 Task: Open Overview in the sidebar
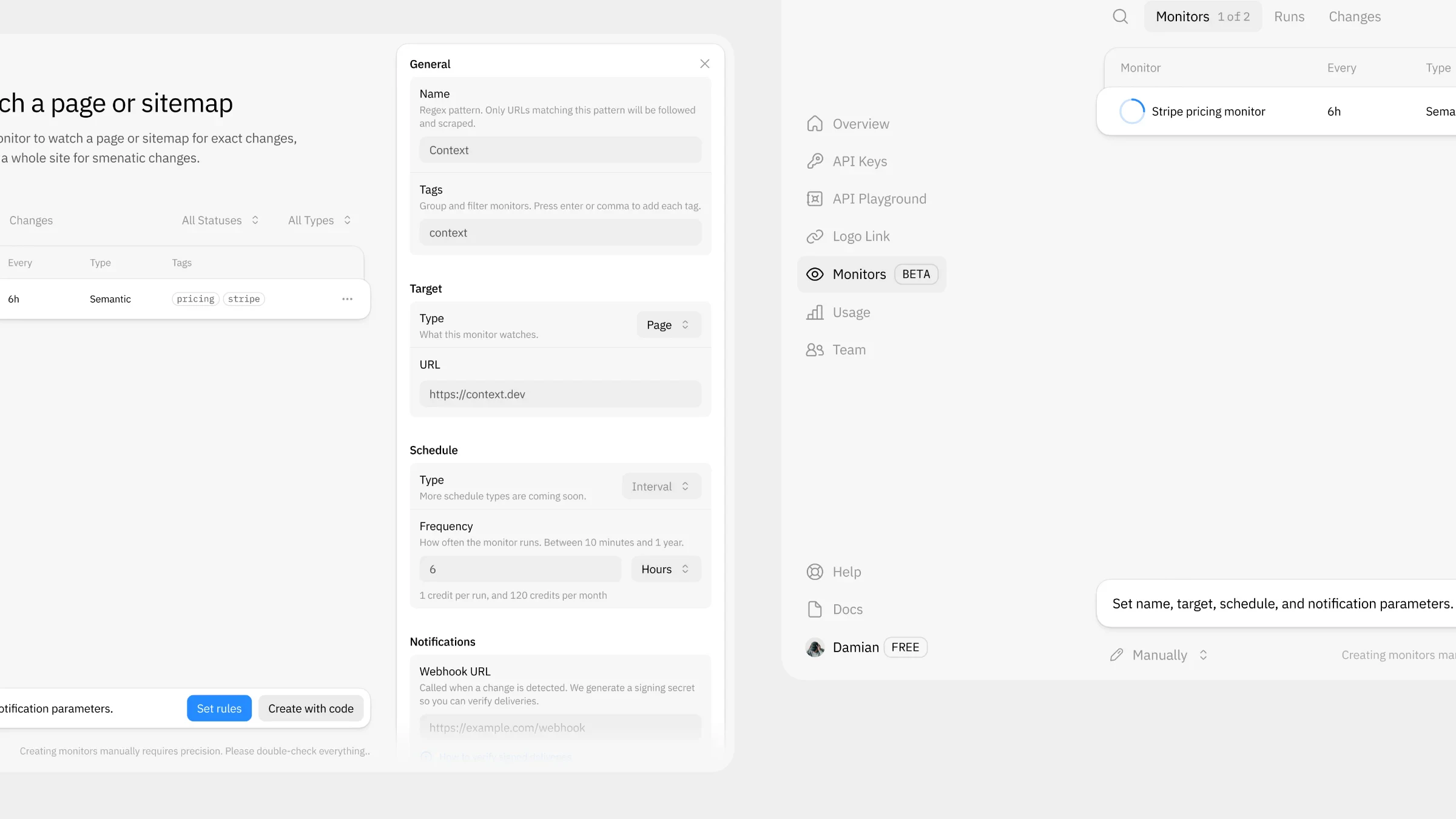(848, 124)
